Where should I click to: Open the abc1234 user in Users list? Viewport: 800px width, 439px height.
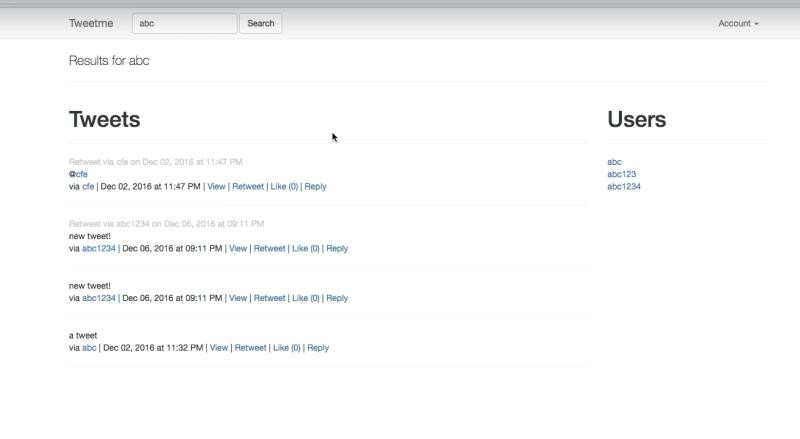point(623,186)
